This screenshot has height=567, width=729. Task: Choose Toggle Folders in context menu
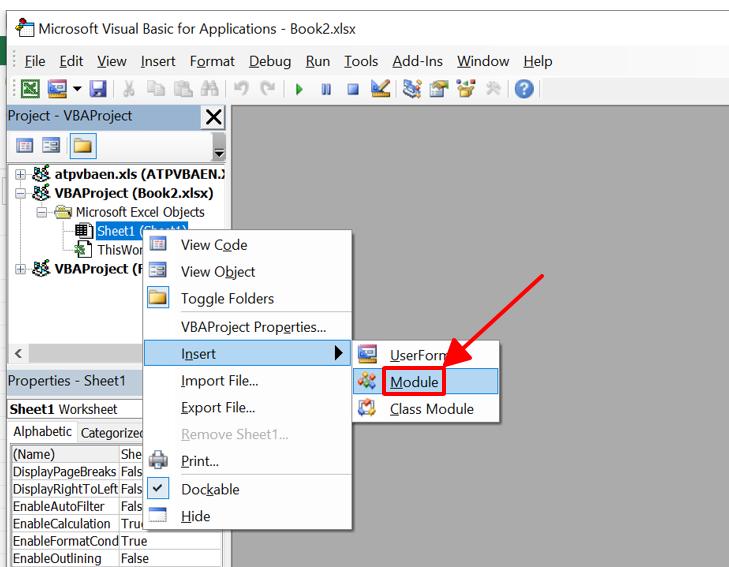pyautogui.click(x=247, y=298)
